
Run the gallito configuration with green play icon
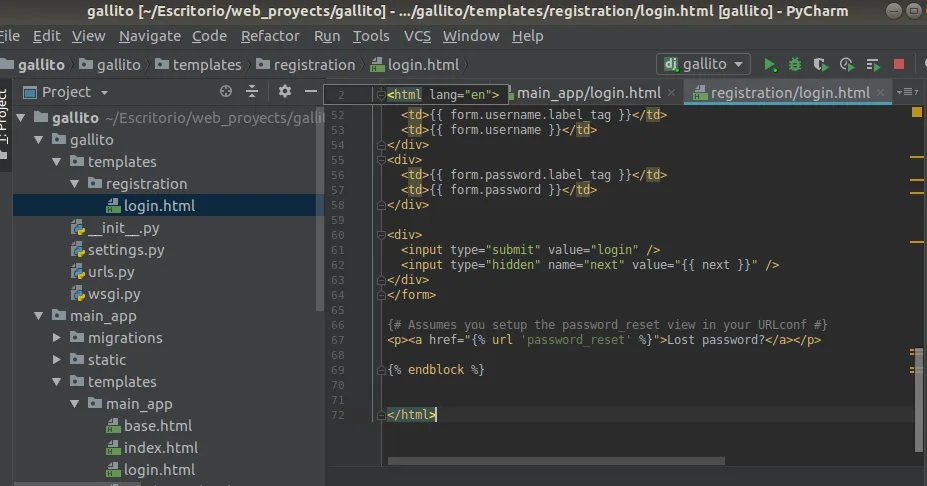click(769, 65)
